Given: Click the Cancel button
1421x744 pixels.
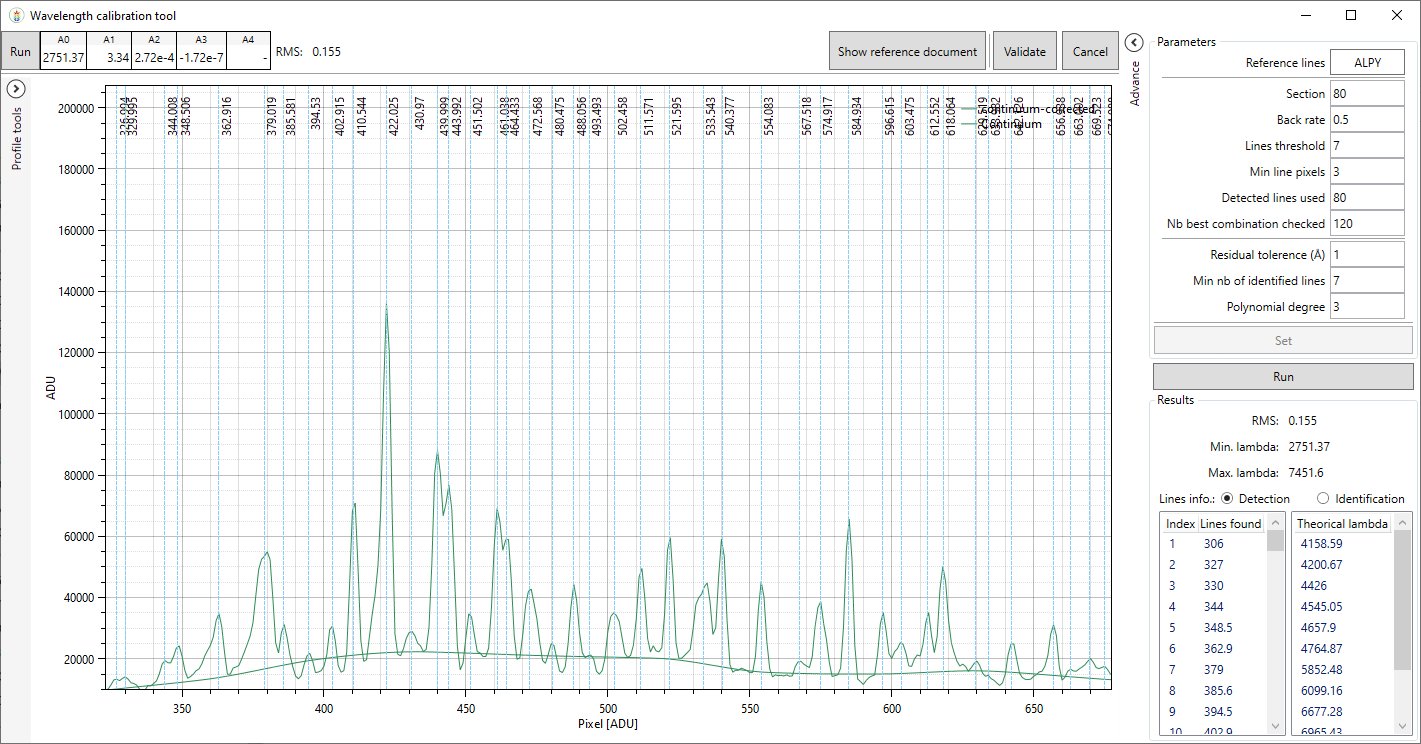Looking at the screenshot, I should 1090,51.
